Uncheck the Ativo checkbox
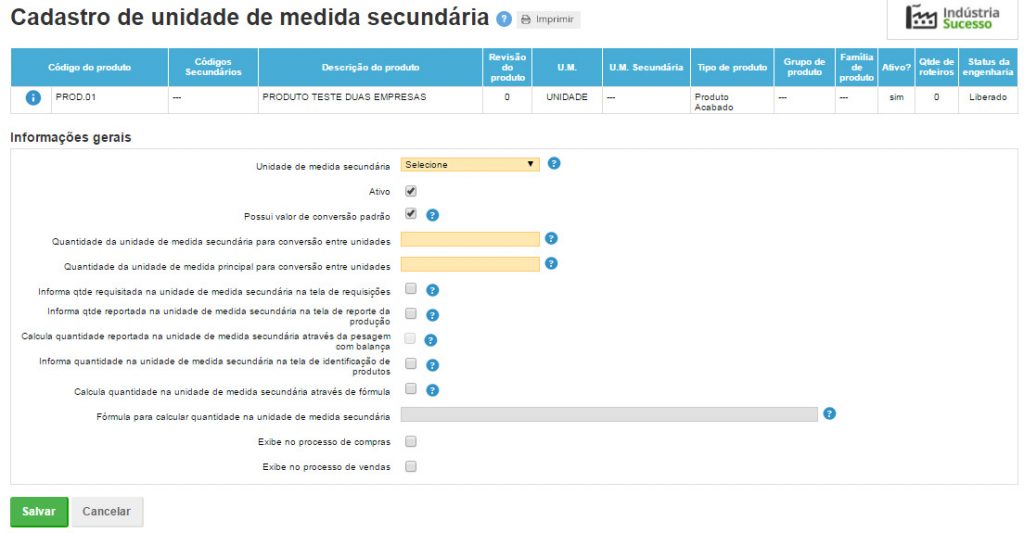The image size is (1024, 533). [411, 190]
